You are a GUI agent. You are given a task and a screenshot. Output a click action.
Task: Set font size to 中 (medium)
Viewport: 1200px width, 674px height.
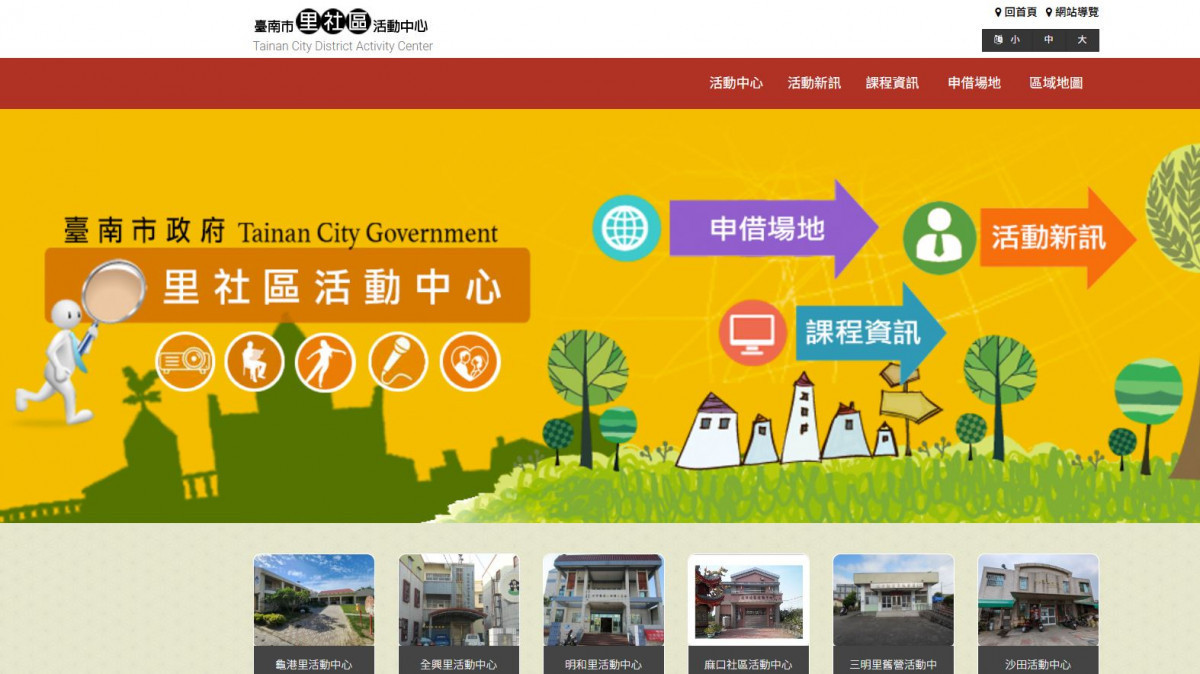1049,40
